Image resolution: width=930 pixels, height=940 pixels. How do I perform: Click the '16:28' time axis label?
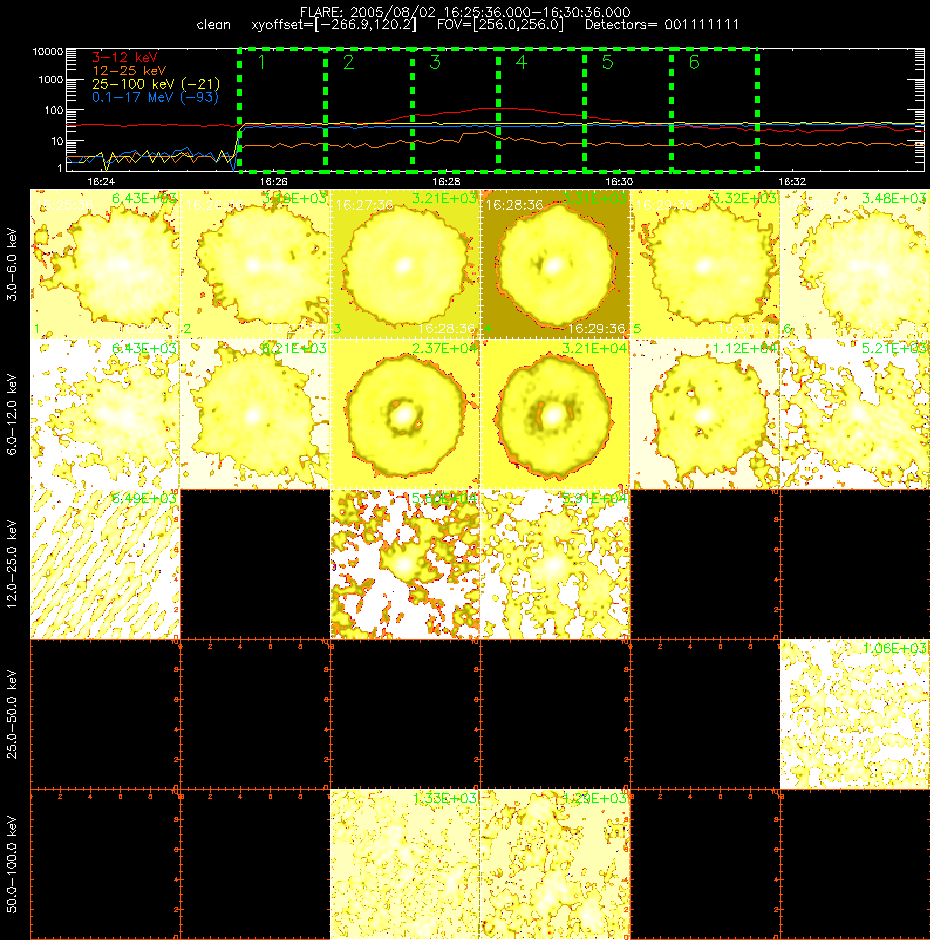point(446,181)
